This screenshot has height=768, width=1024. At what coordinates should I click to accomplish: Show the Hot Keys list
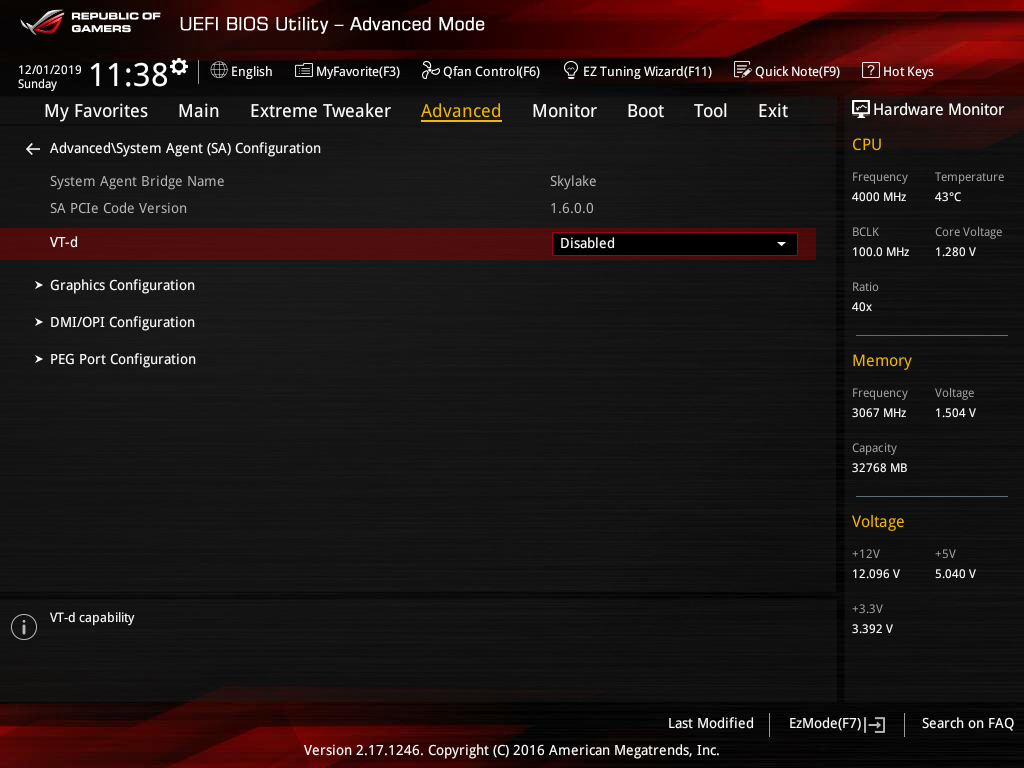click(898, 71)
